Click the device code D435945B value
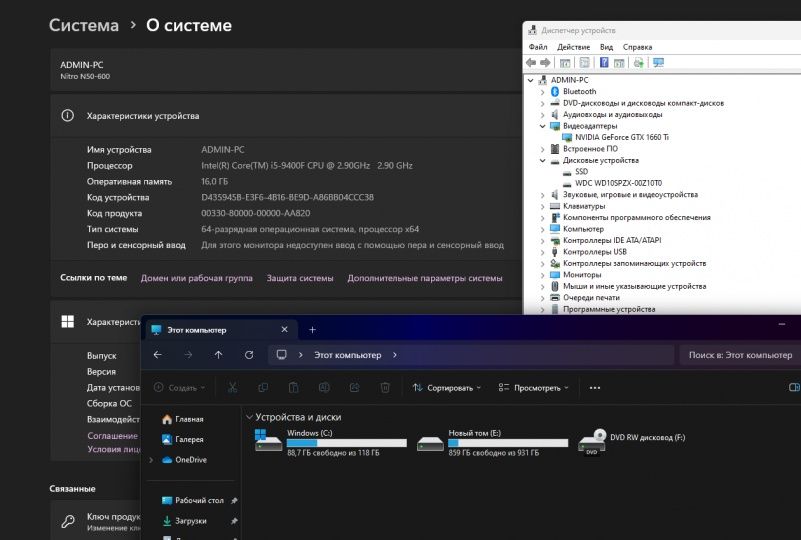The width and height of the screenshot is (801, 540). [288, 197]
